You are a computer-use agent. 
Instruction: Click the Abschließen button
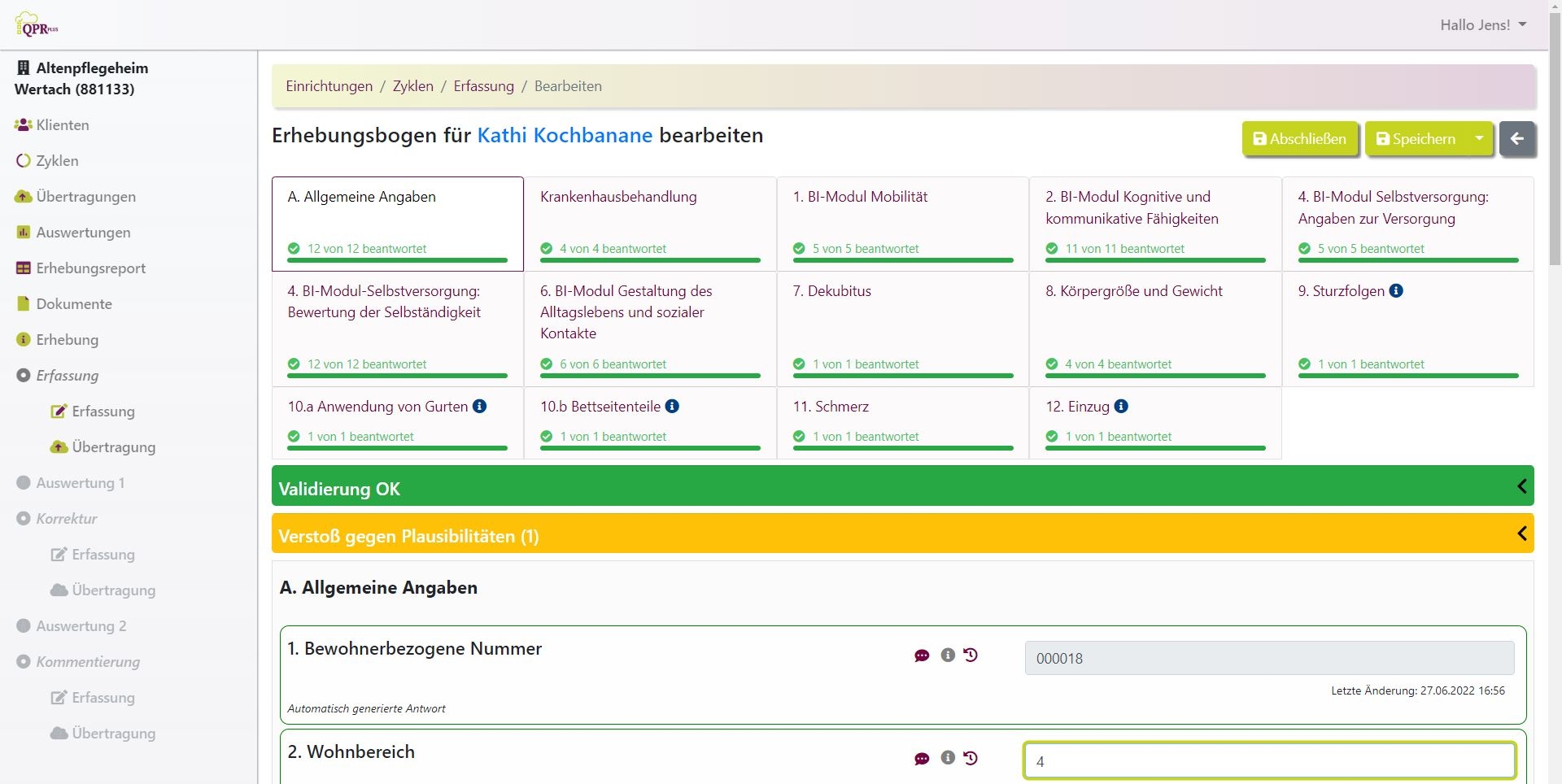pos(1300,139)
